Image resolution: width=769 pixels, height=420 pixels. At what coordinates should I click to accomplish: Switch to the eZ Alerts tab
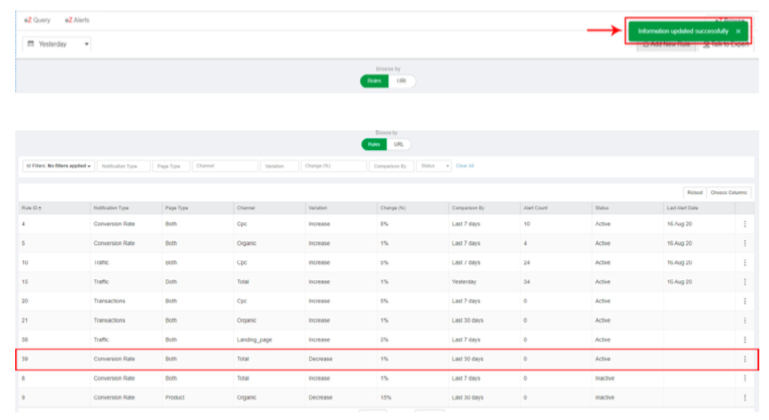(77, 20)
